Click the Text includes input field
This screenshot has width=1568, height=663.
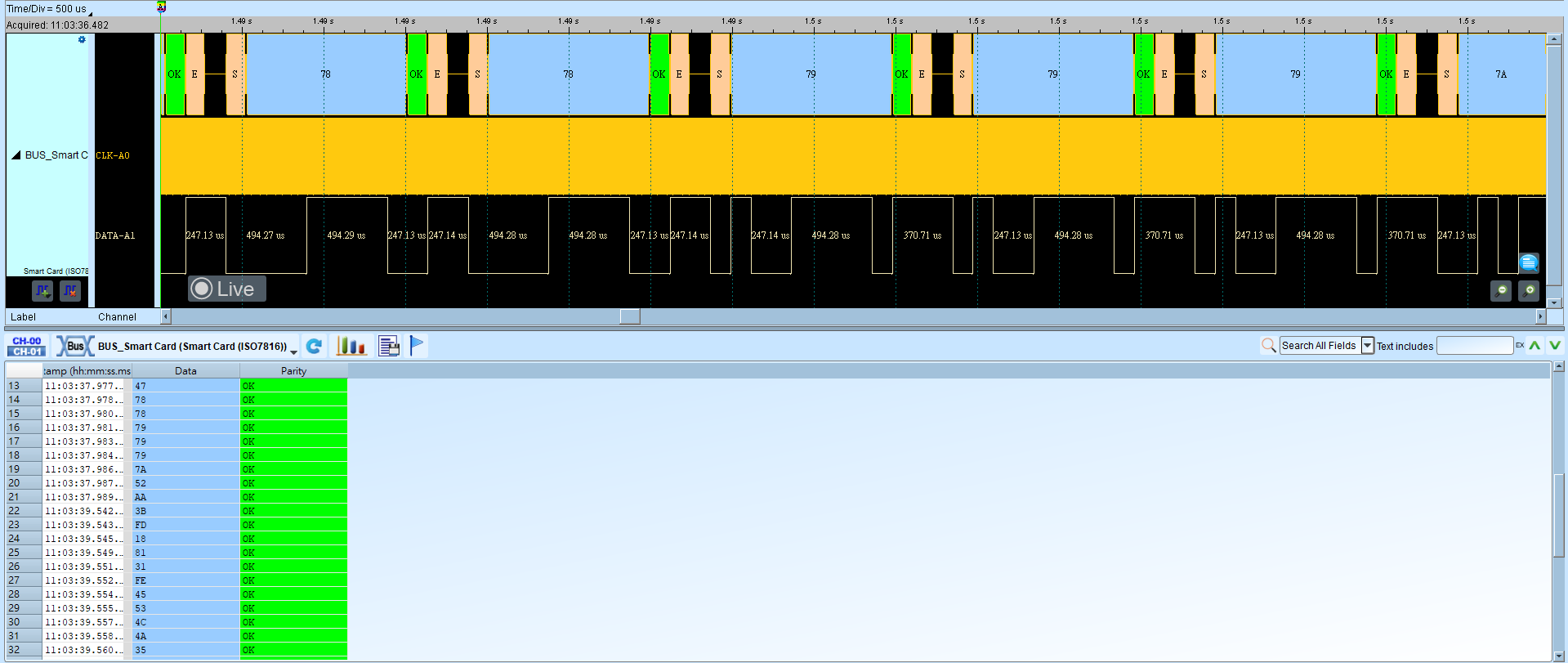1475,346
